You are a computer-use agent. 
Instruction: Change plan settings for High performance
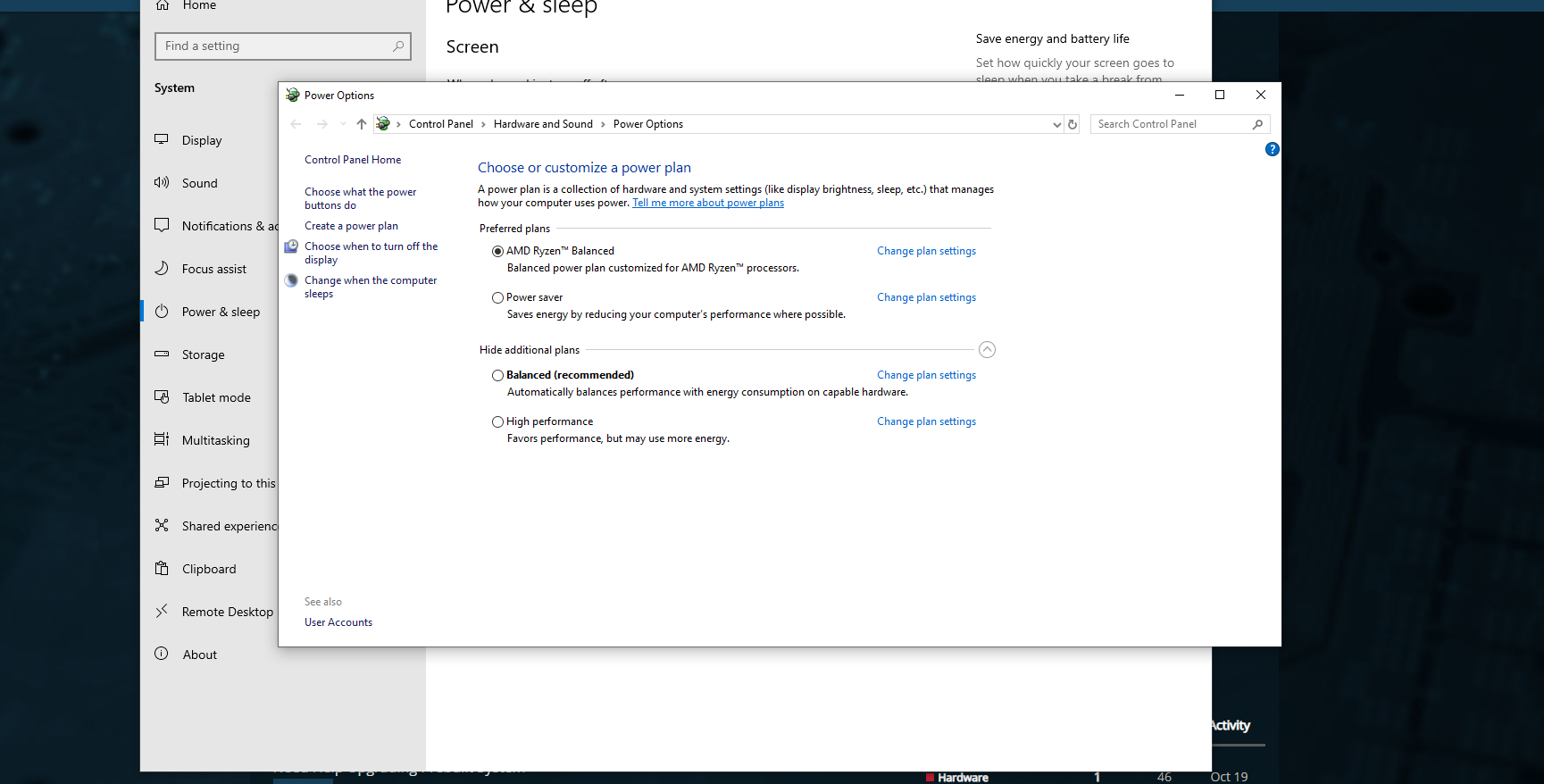click(926, 421)
